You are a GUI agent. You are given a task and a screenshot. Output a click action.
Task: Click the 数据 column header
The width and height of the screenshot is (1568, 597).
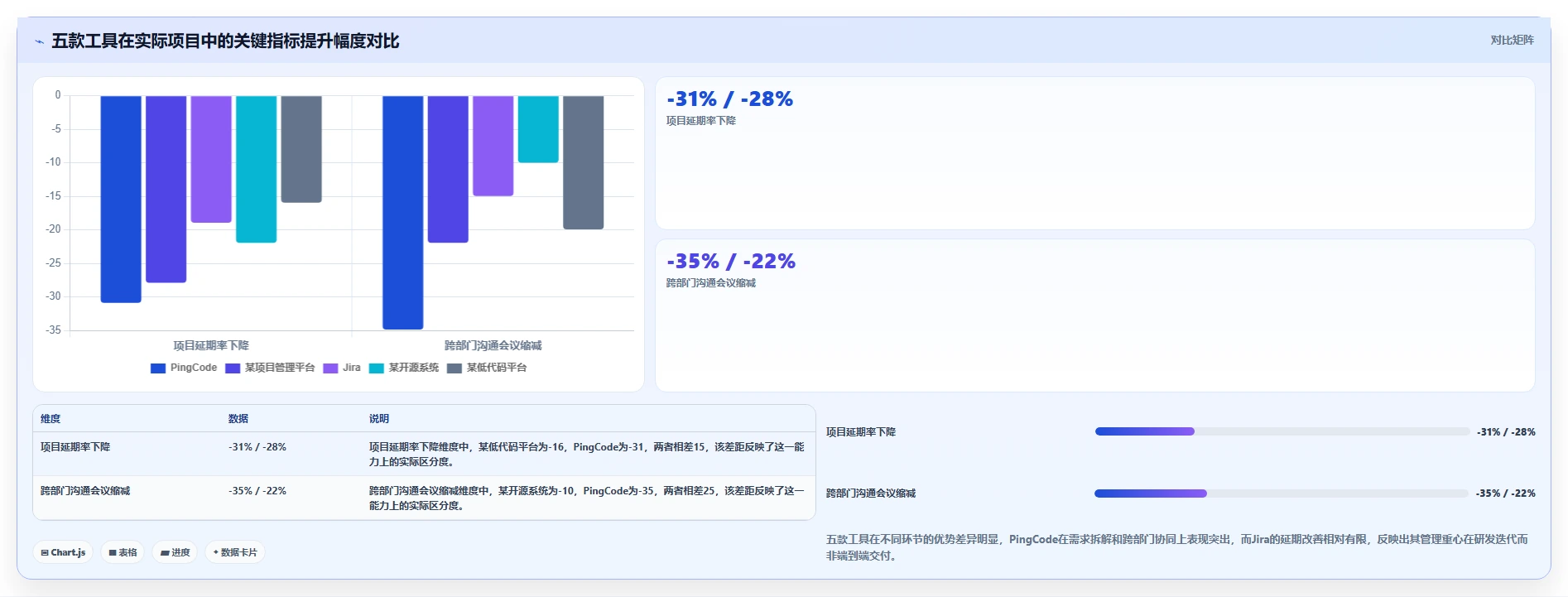238,419
